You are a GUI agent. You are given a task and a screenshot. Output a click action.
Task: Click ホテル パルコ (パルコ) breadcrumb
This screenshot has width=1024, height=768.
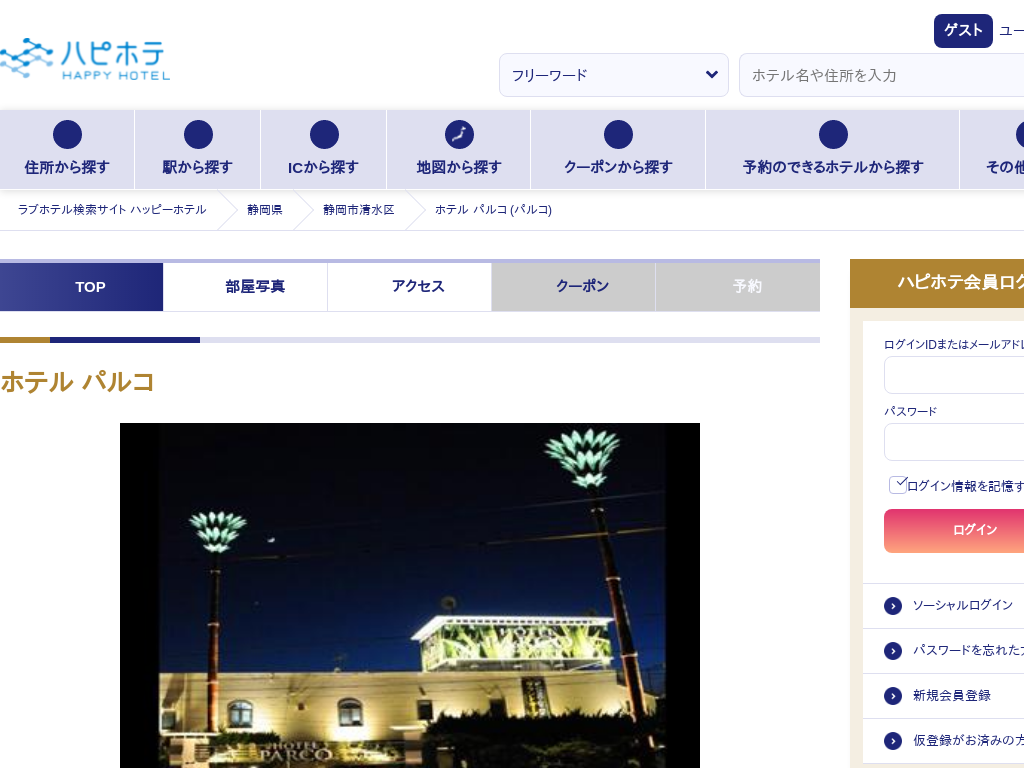493,210
